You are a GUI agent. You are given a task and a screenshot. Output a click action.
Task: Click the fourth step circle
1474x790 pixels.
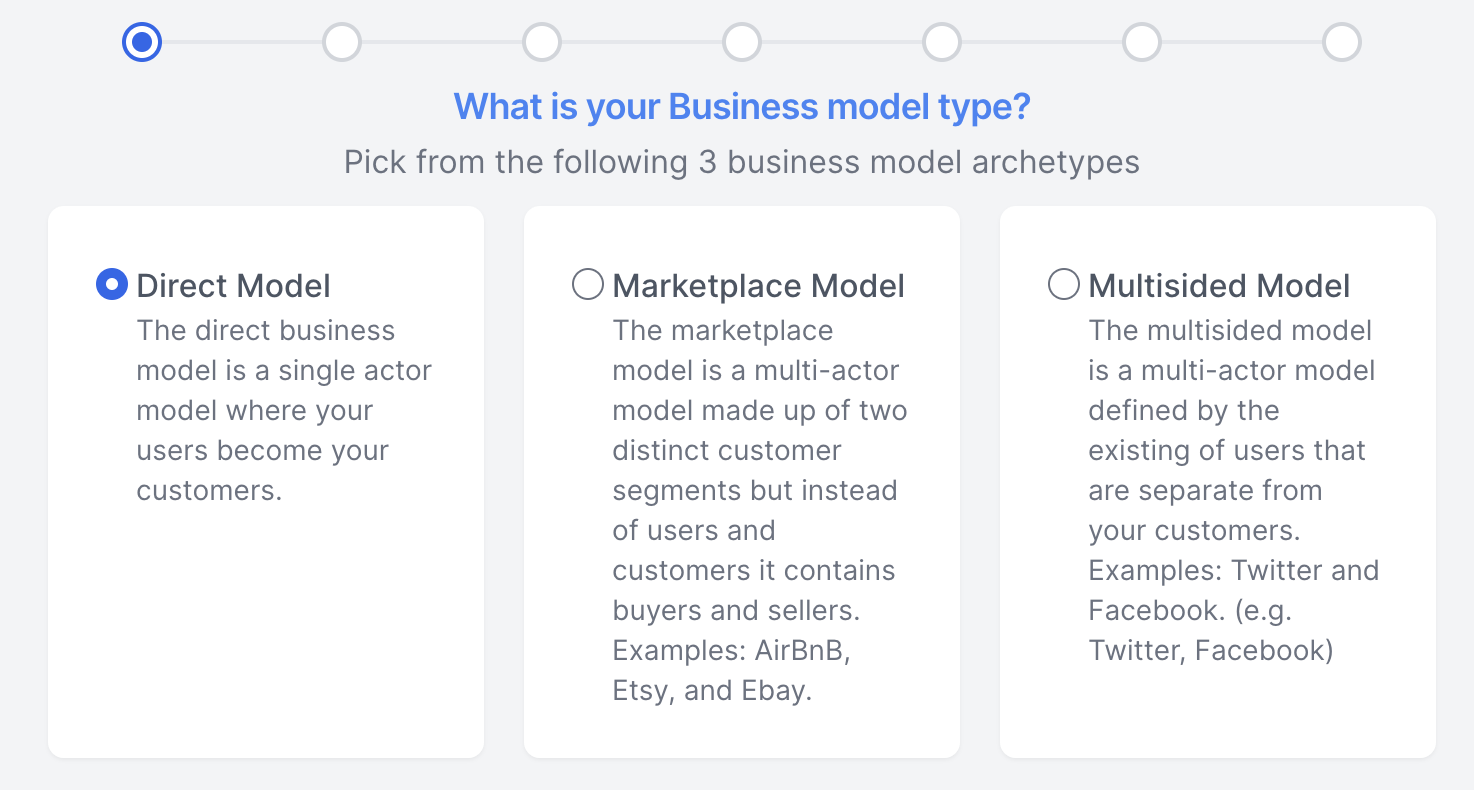pyautogui.click(x=741, y=42)
